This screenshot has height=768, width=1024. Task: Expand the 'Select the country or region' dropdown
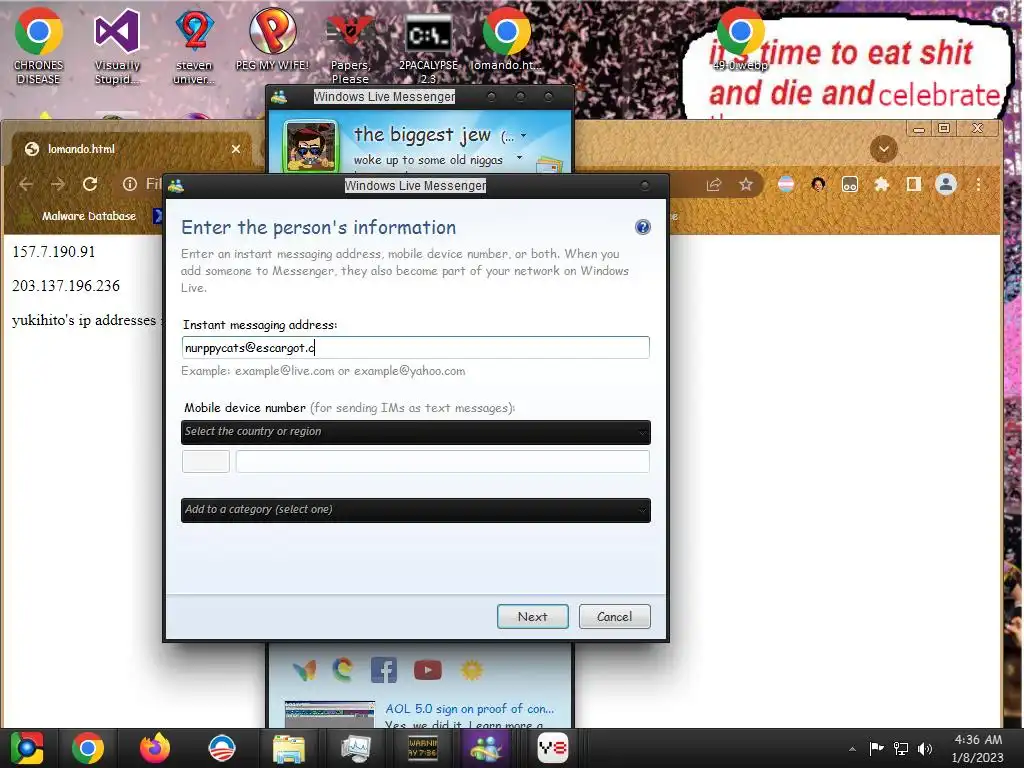pyautogui.click(x=415, y=432)
